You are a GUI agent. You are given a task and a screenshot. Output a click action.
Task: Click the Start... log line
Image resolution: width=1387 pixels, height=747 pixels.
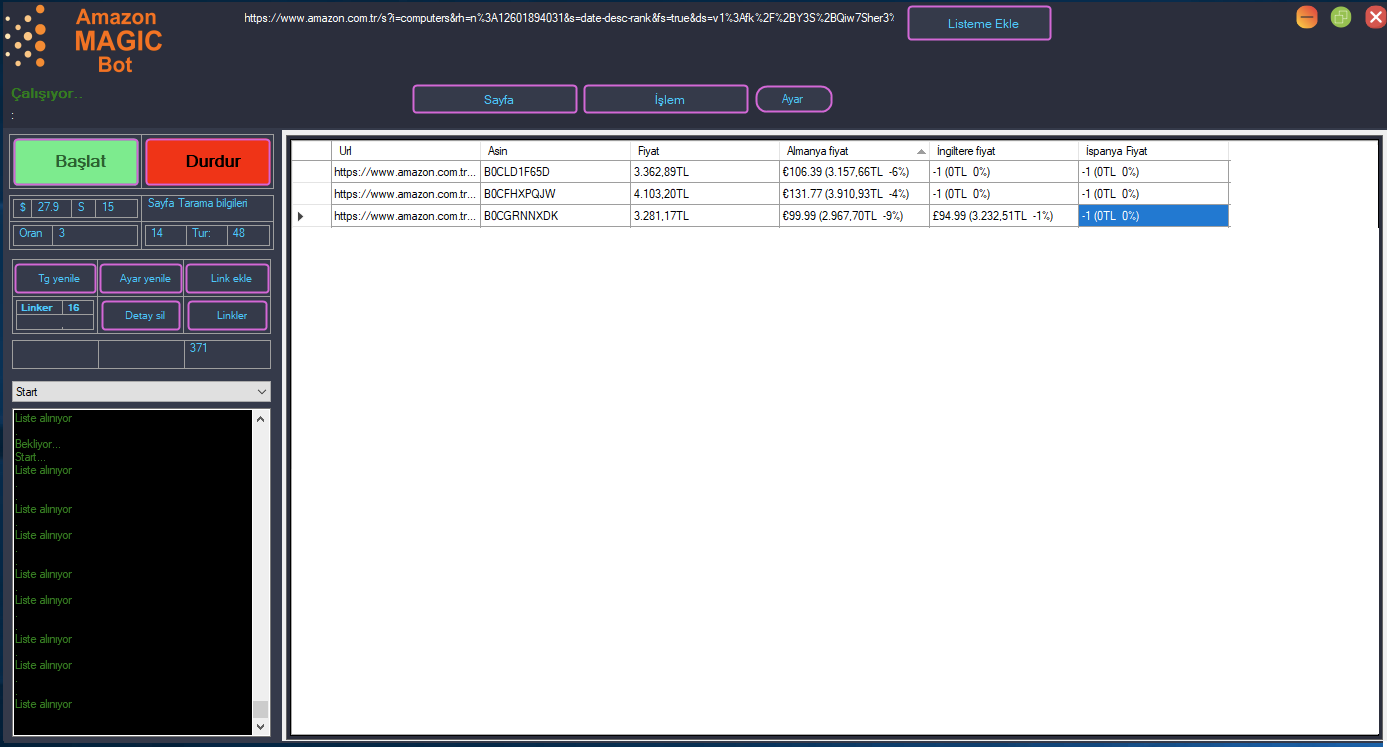coord(31,457)
